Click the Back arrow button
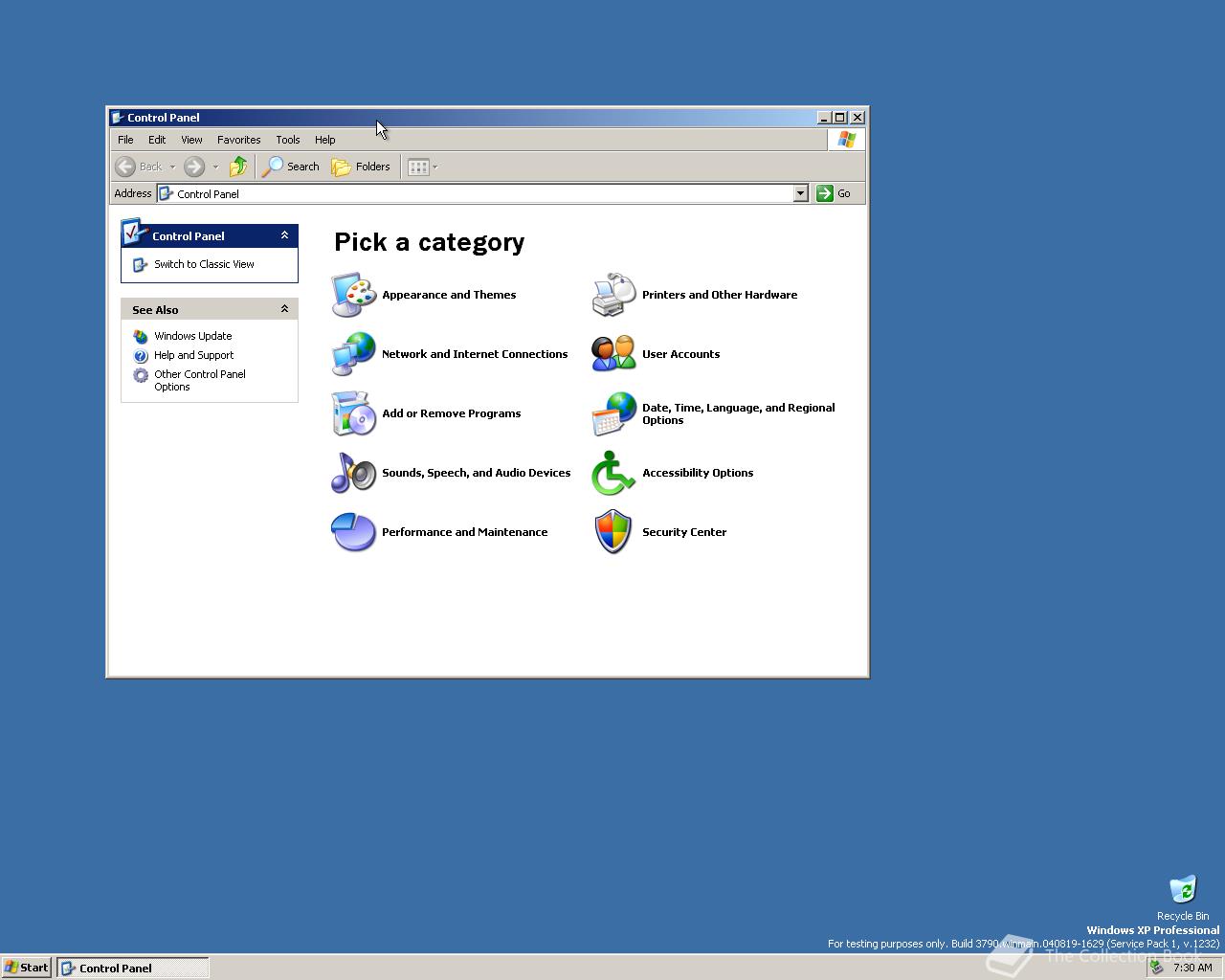1225x980 pixels. click(140, 167)
